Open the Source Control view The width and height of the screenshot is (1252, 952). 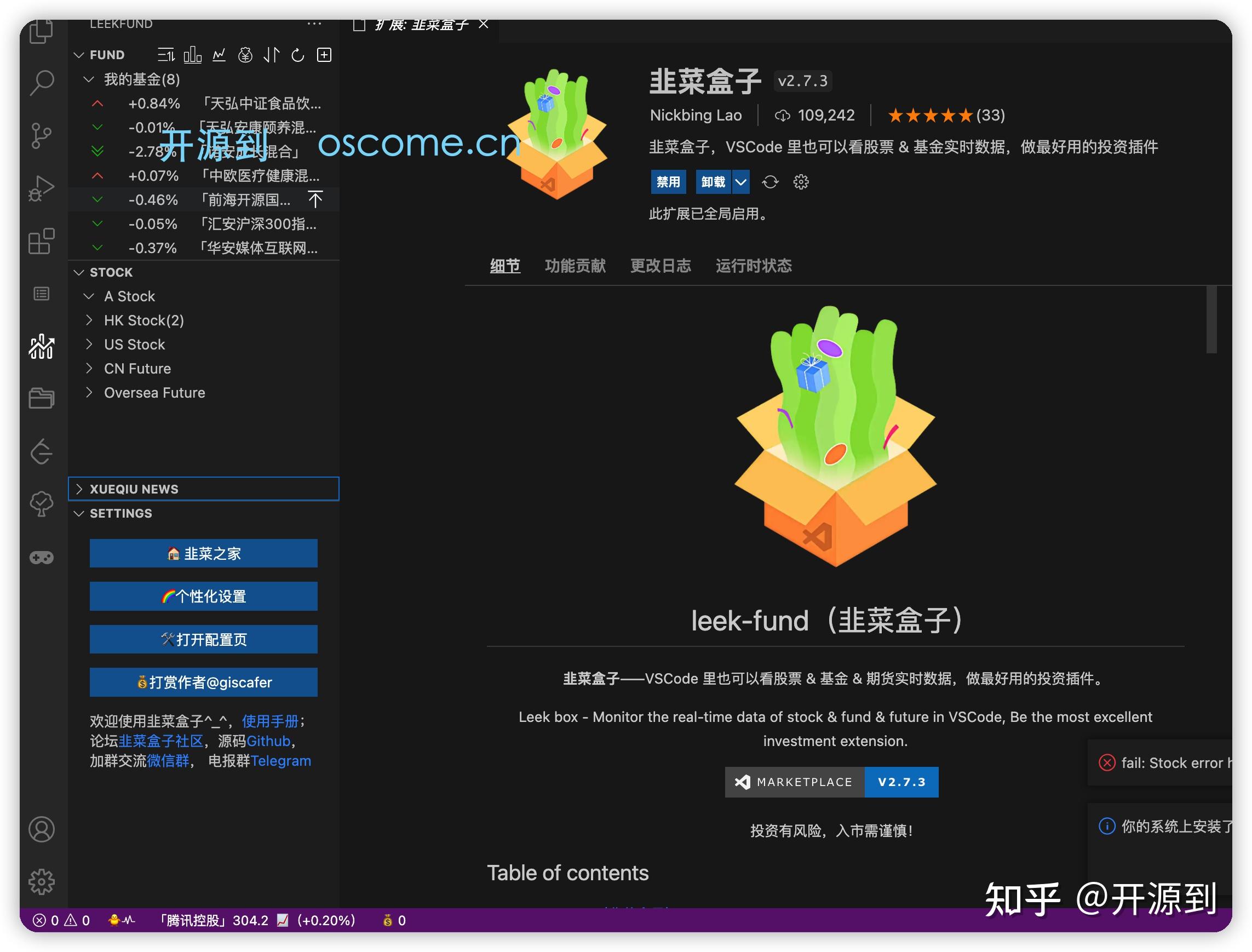(42, 135)
